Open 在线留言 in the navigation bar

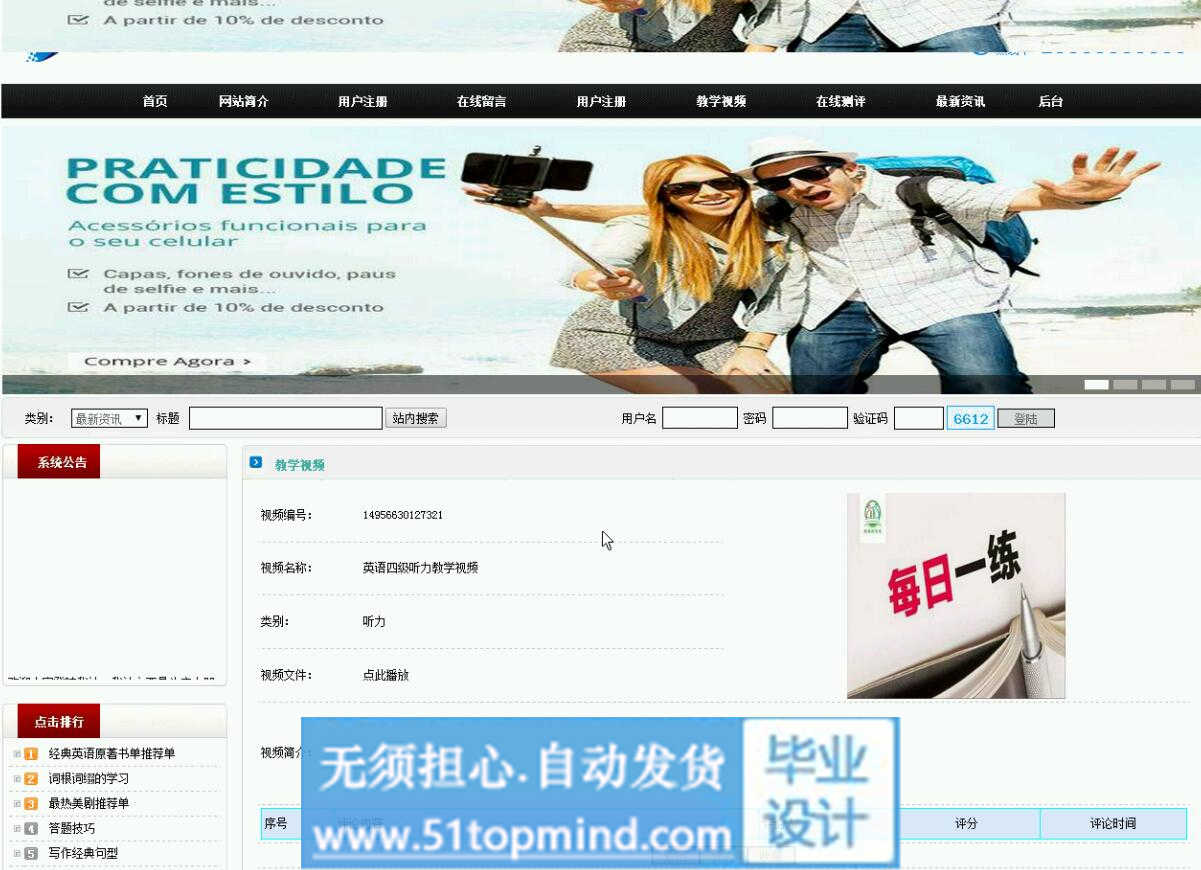481,102
